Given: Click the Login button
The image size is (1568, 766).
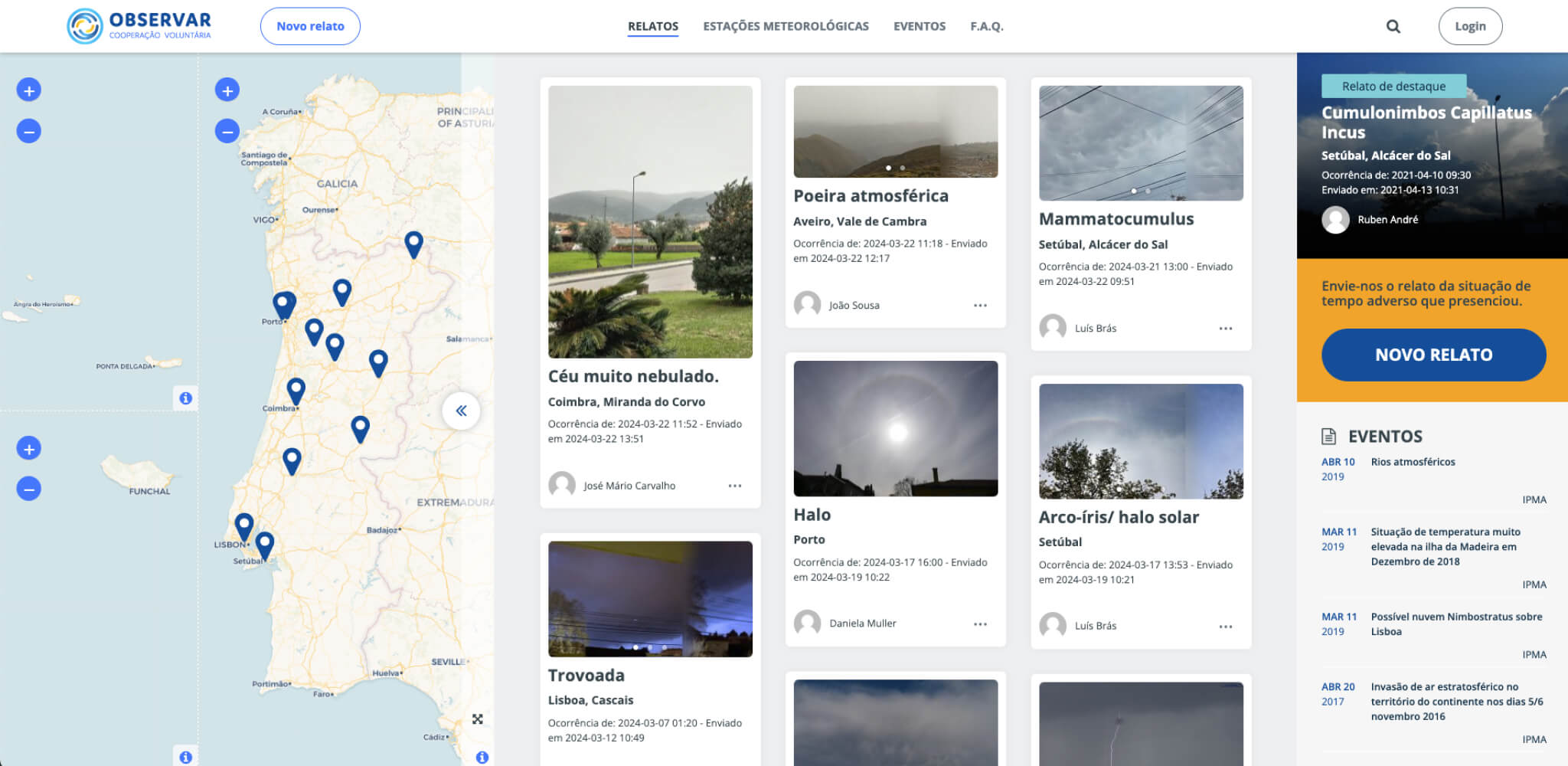Looking at the screenshot, I should point(1469,27).
